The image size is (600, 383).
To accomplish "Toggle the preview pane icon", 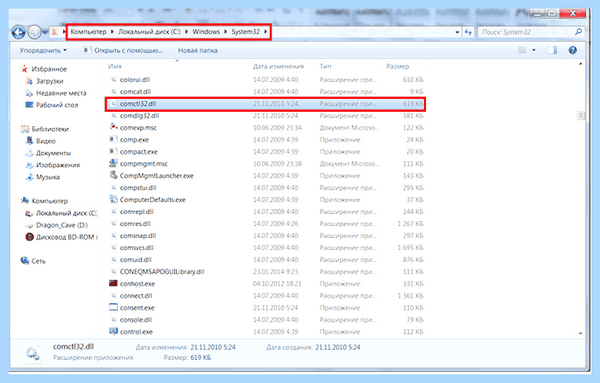I will point(552,50).
